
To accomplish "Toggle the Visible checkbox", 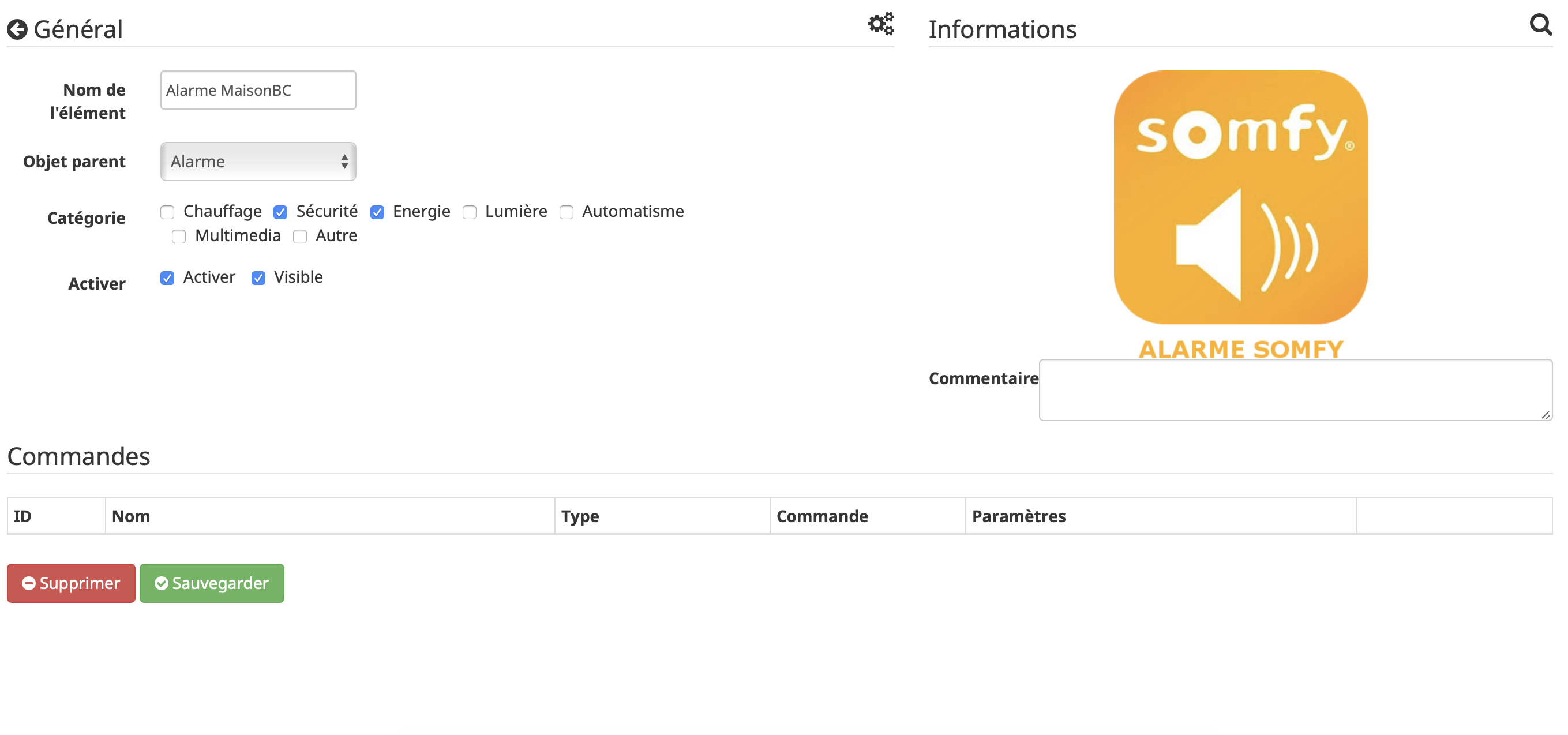I will point(258,277).
